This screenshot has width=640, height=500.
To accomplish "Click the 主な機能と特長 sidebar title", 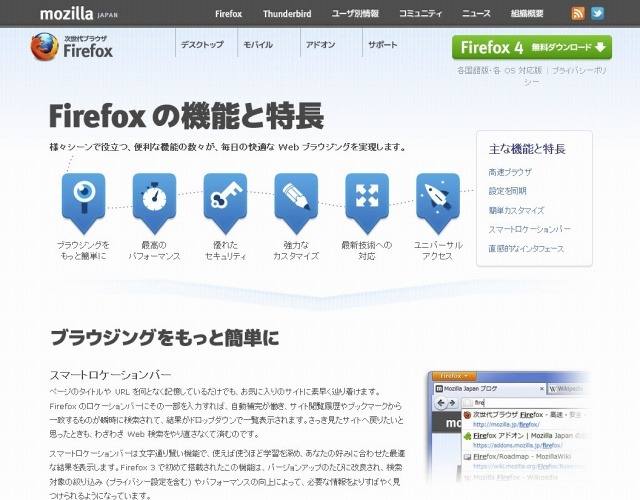I will pyautogui.click(x=527, y=149).
